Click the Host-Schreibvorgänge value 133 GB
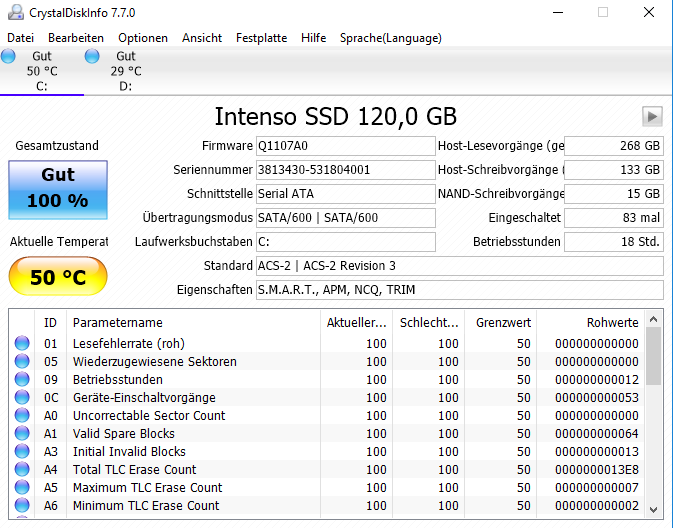This screenshot has height=528, width=673. pyautogui.click(x=614, y=170)
